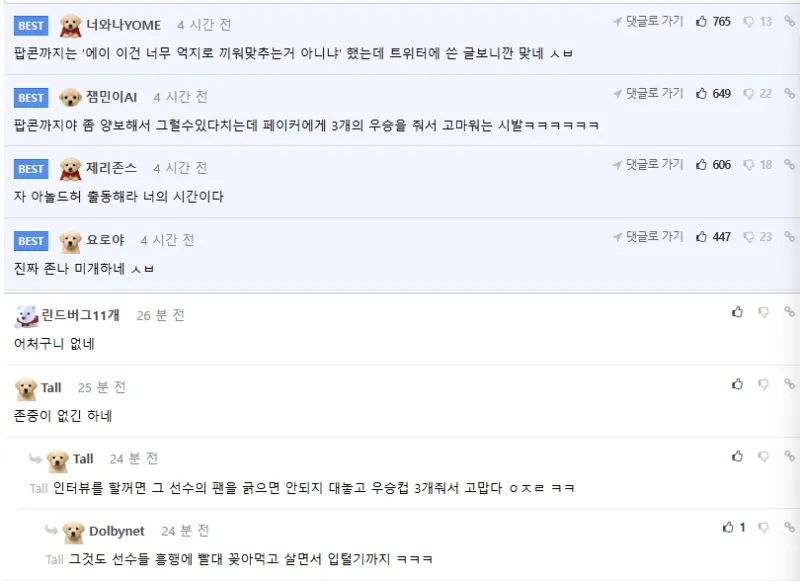Downvote Tall's comment from 25 minutes ago
Image resolution: width=800 pixels, height=581 pixels.
[x=764, y=384]
